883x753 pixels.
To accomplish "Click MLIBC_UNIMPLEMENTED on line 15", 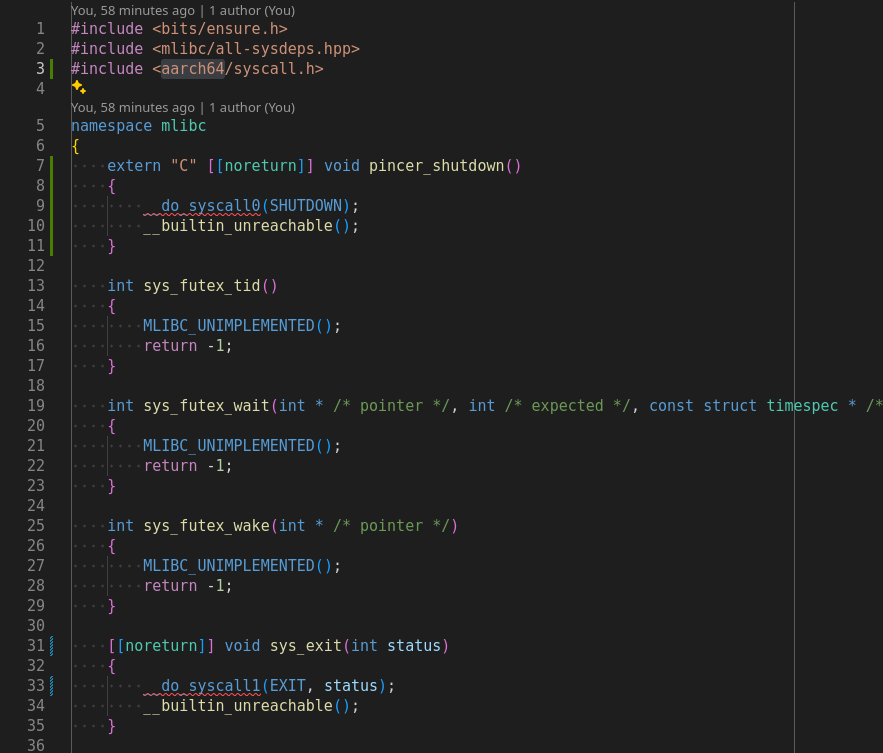I will [x=229, y=326].
